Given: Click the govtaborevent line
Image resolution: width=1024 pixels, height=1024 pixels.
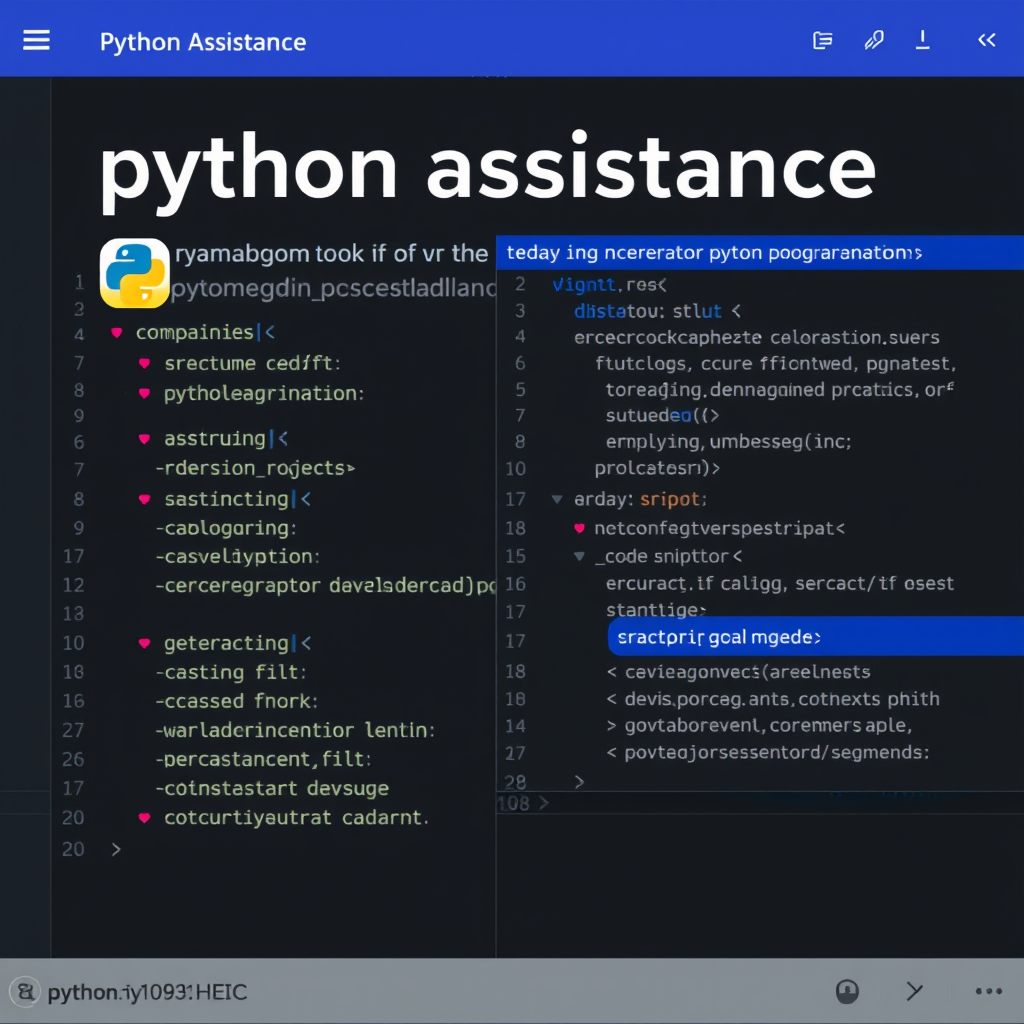Looking at the screenshot, I should tap(760, 726).
